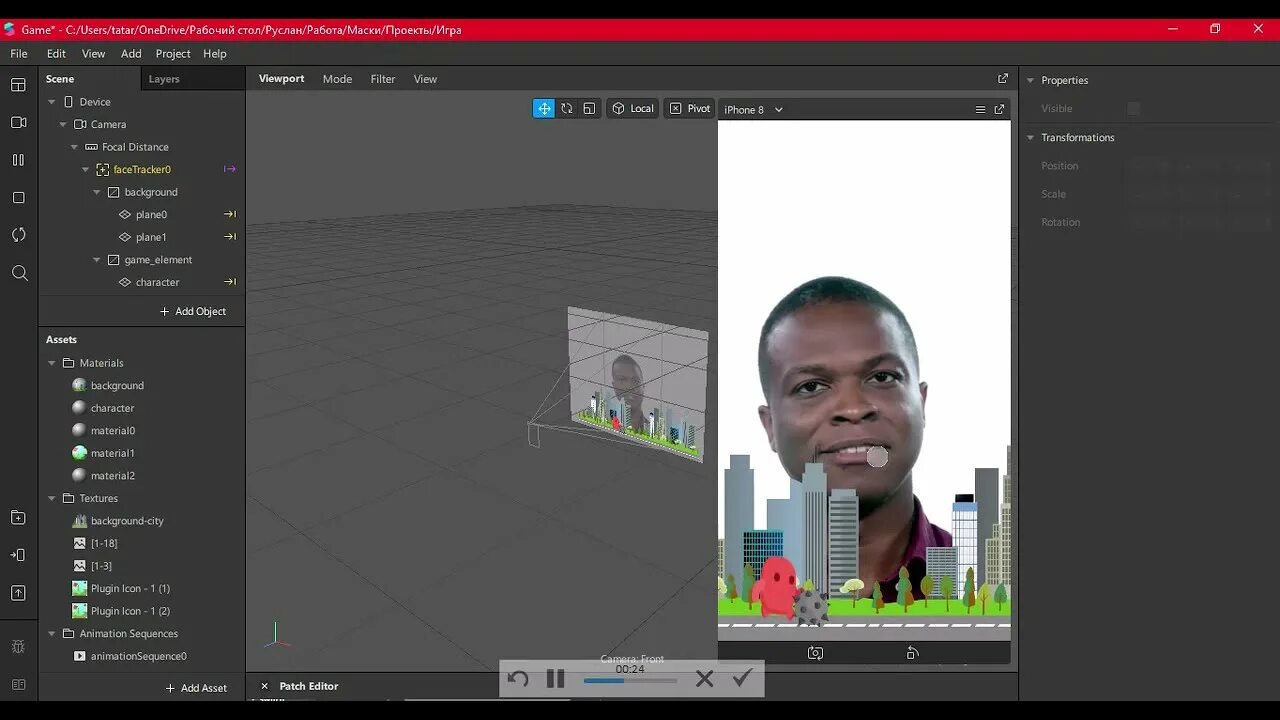
Task: Select the character material asset
Action: pos(112,408)
